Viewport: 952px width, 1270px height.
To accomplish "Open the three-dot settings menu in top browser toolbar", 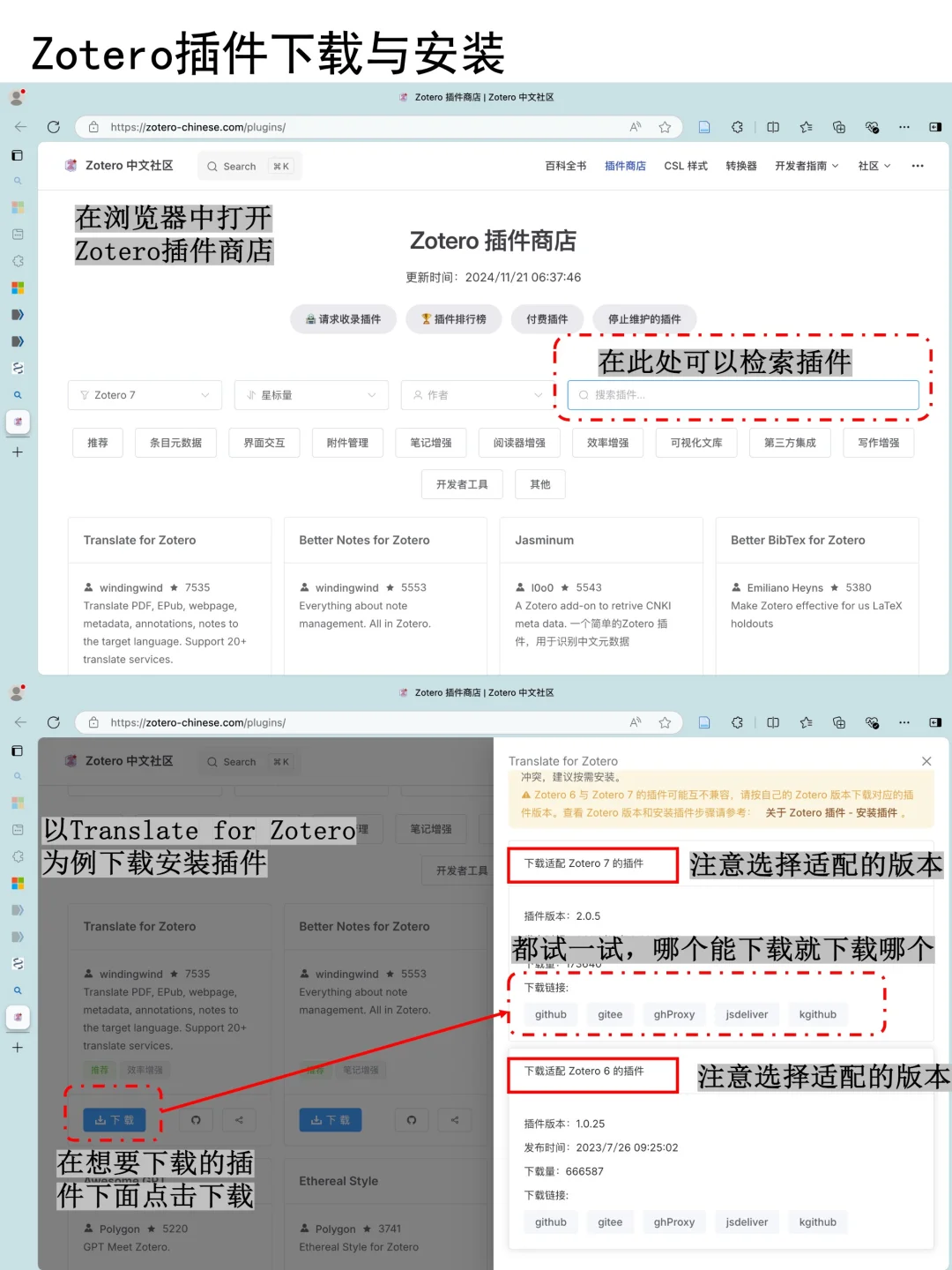I will [x=904, y=127].
